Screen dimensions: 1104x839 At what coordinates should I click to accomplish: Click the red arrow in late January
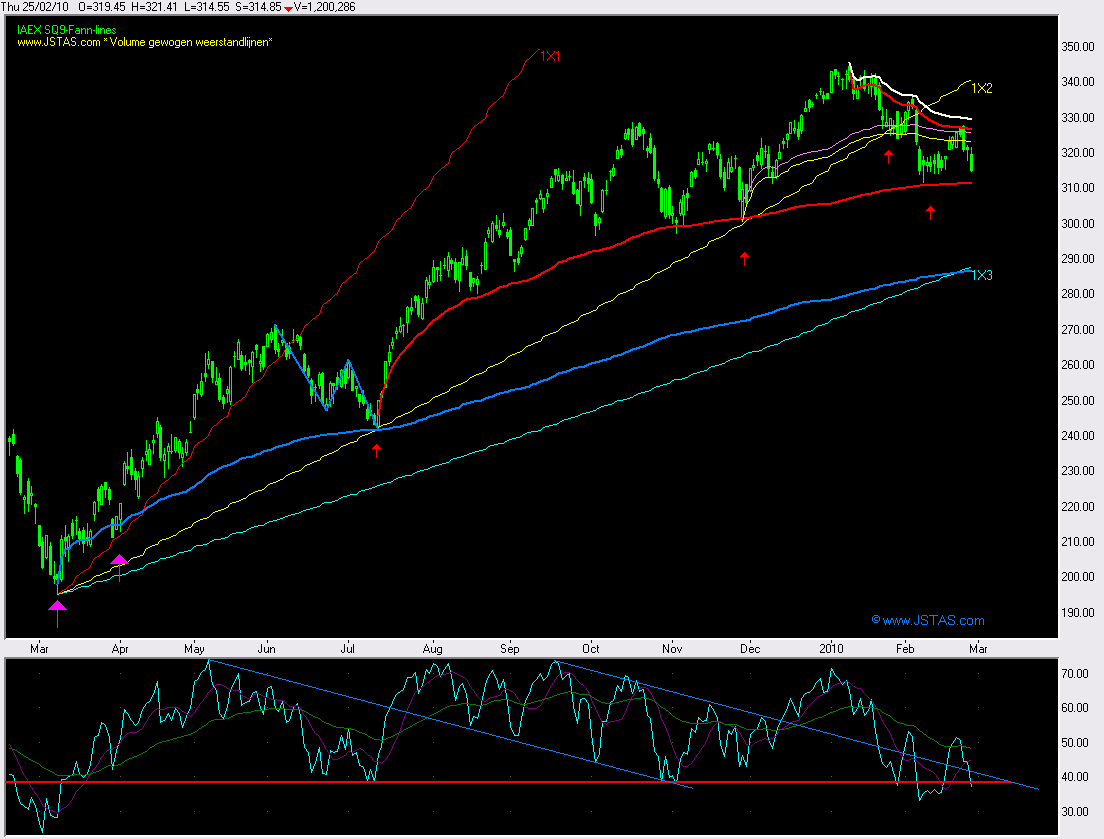(x=888, y=155)
